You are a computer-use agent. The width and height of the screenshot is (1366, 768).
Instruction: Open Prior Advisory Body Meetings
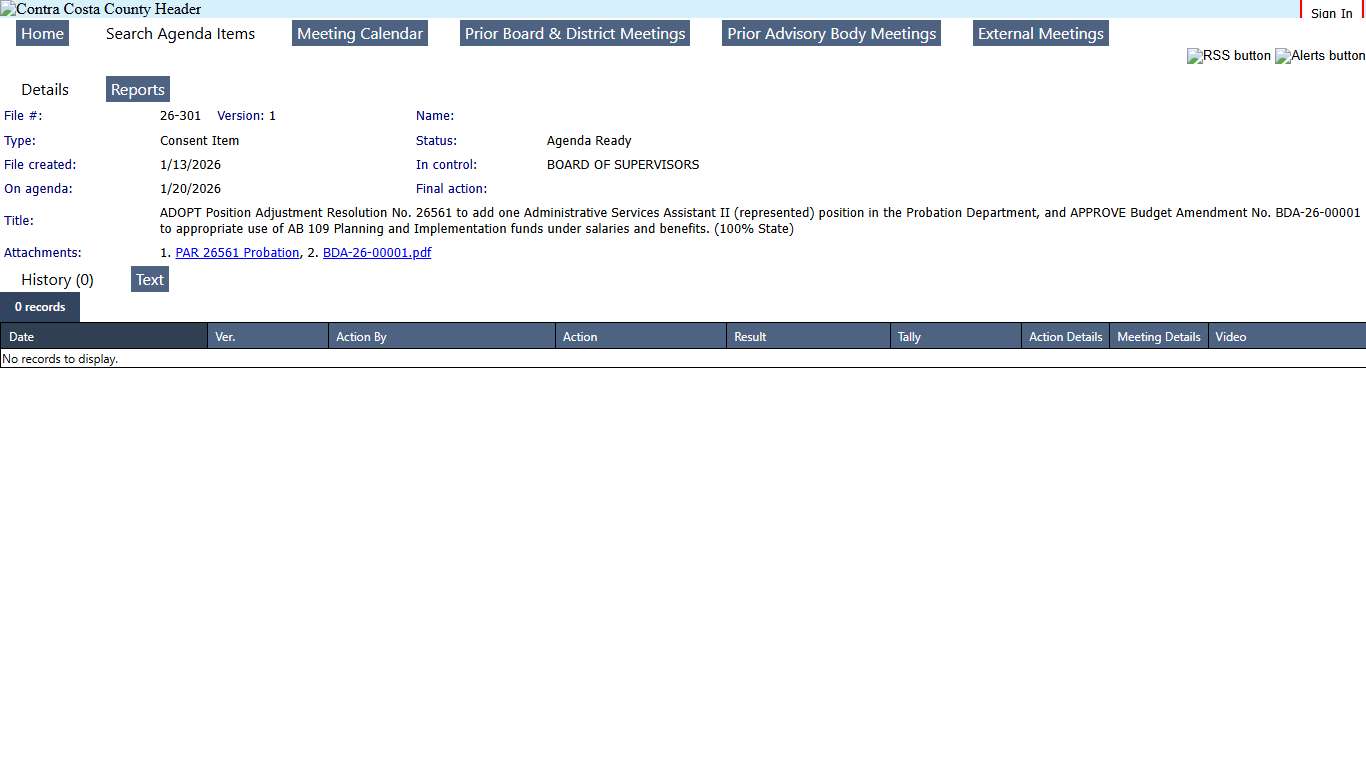pos(831,34)
